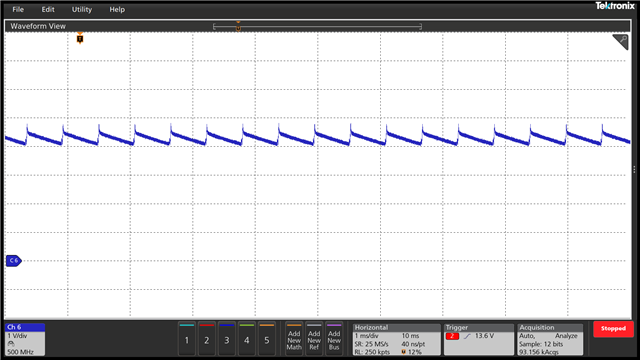Select the orange trigger position marker
The height and width of the screenshot is (360, 640).
tap(80, 38)
